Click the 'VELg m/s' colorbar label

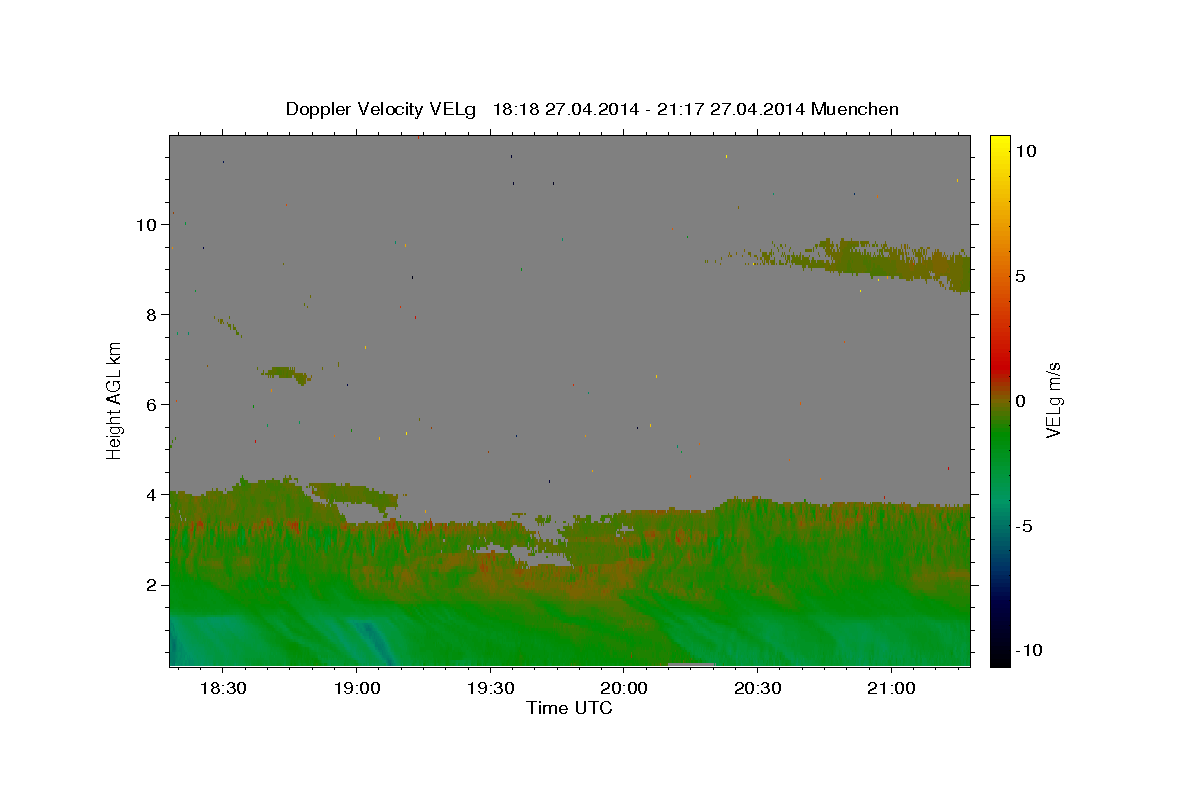click(x=1053, y=400)
